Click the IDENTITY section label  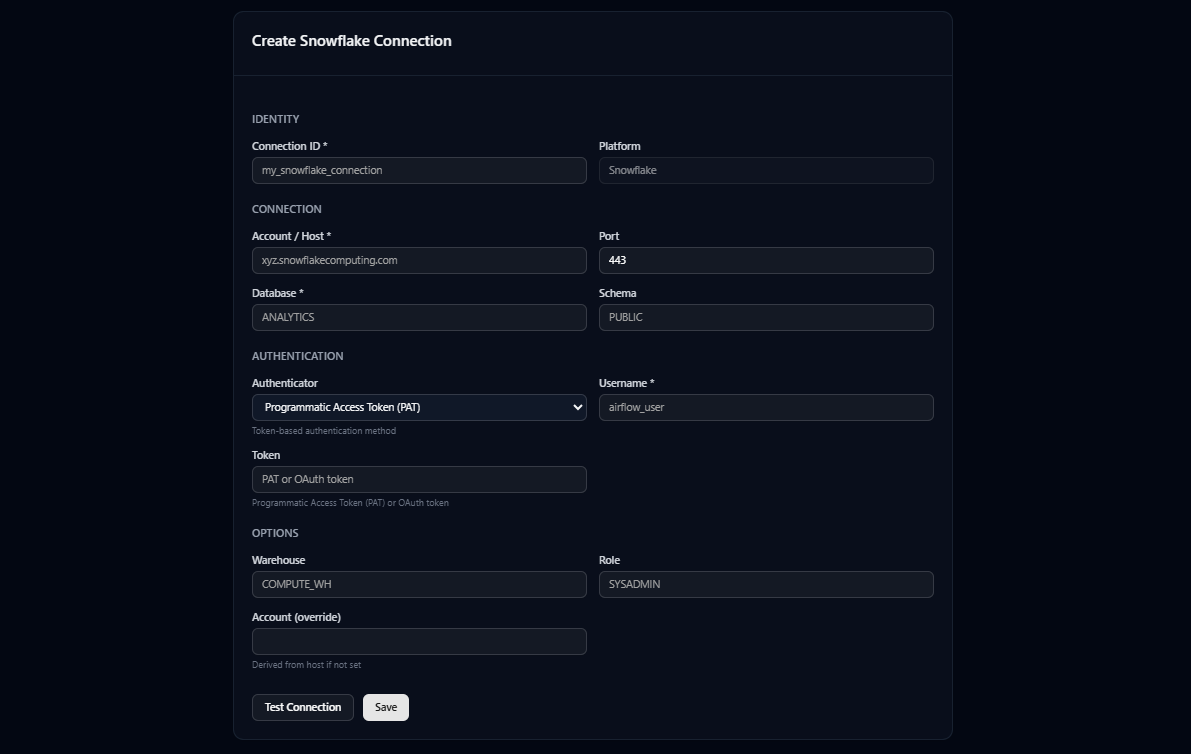pyautogui.click(x=276, y=119)
